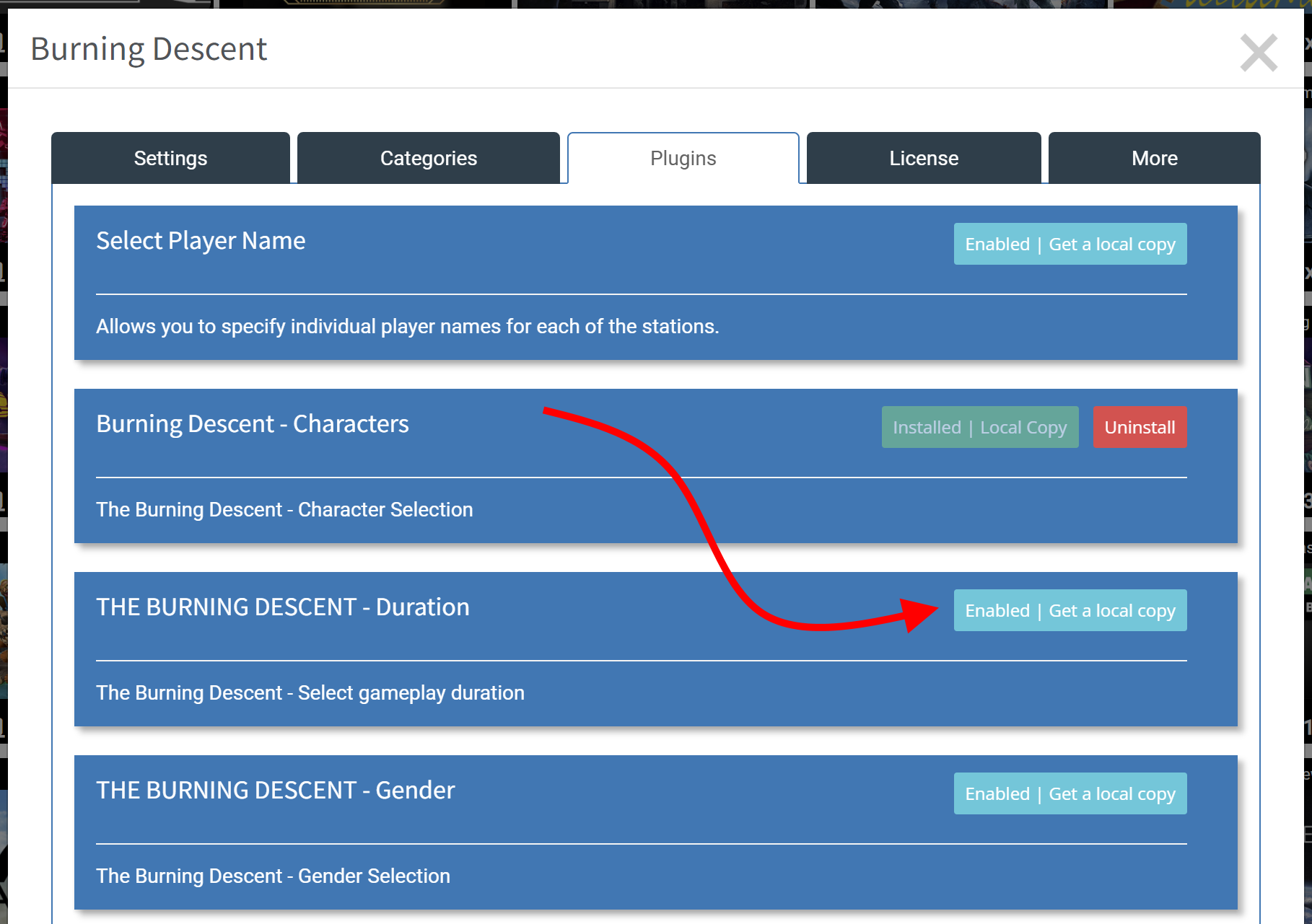Click the player names description text

click(408, 327)
